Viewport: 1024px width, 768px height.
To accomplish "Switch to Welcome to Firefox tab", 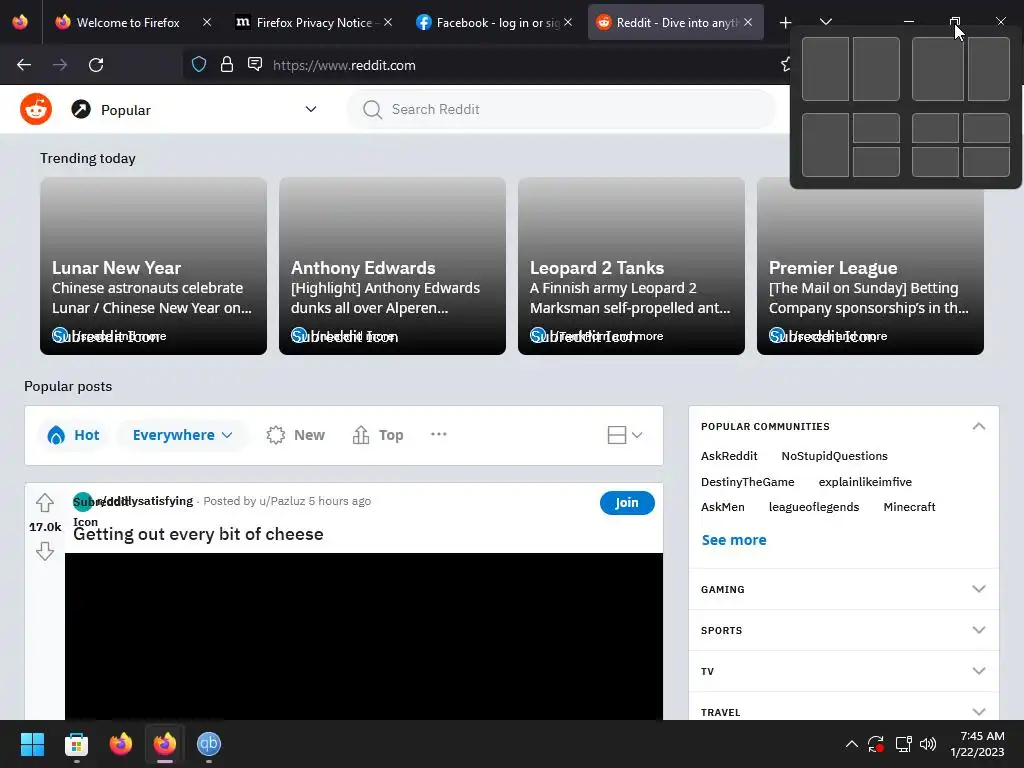I will (x=127, y=23).
